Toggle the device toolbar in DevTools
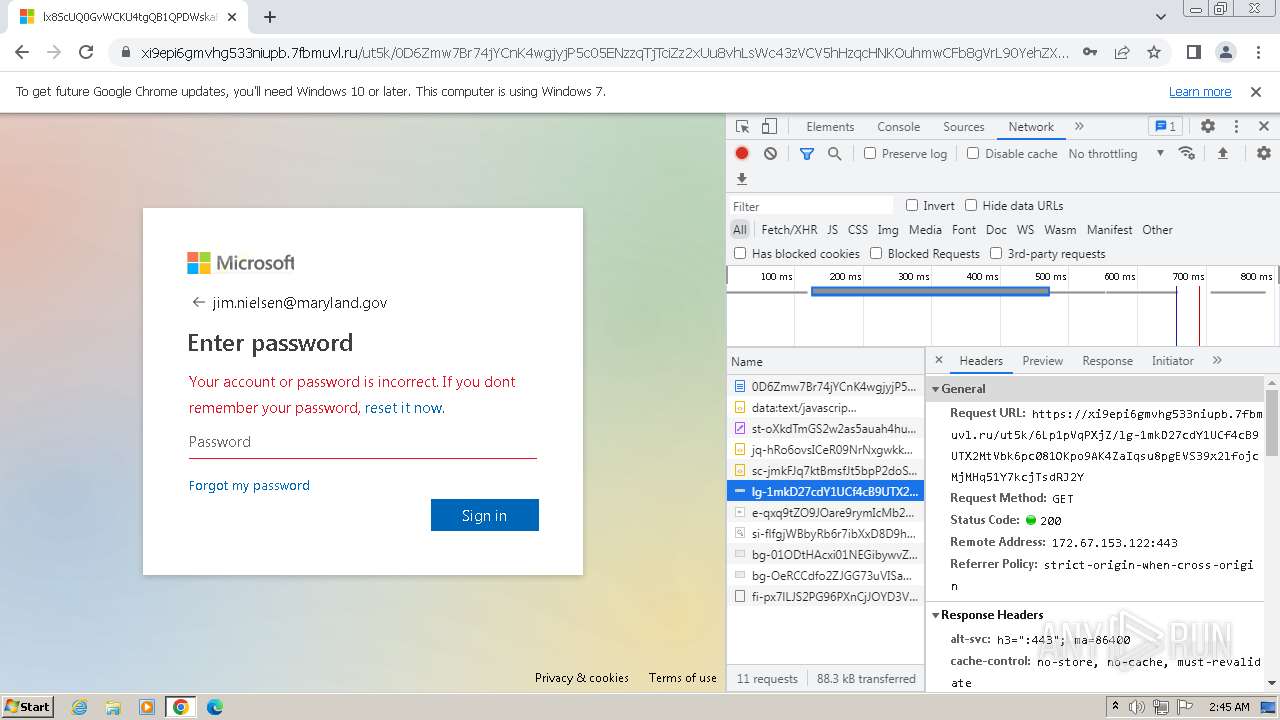Screen dimensions: 1280x720 [x=769, y=127]
